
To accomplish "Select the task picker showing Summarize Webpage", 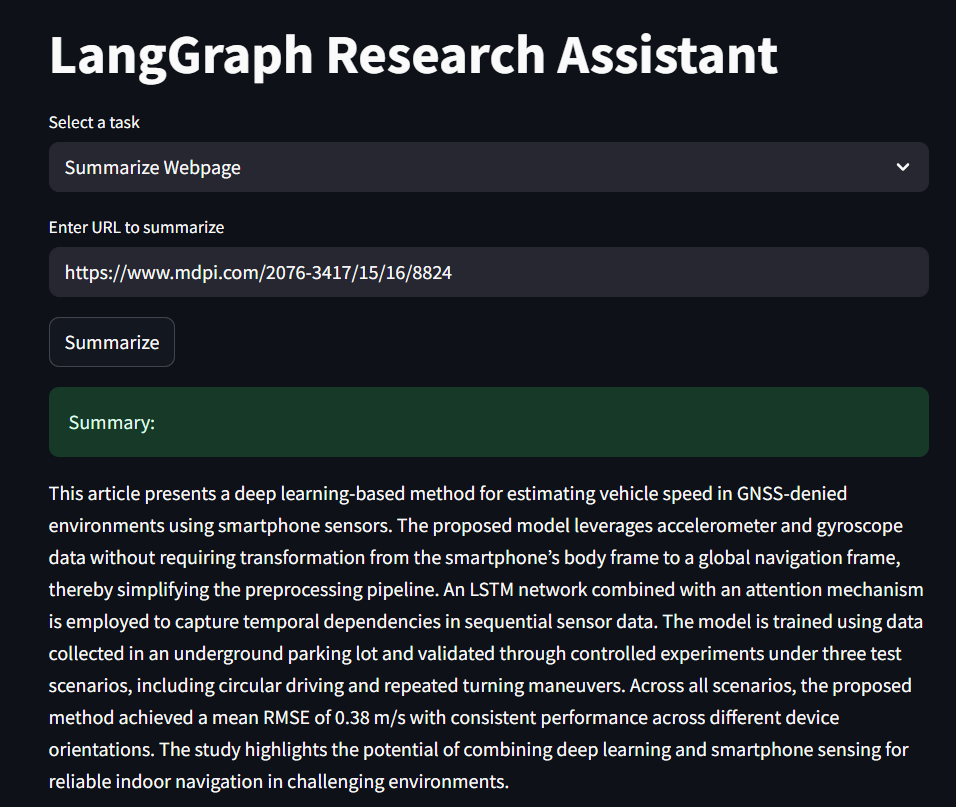I will pos(488,167).
